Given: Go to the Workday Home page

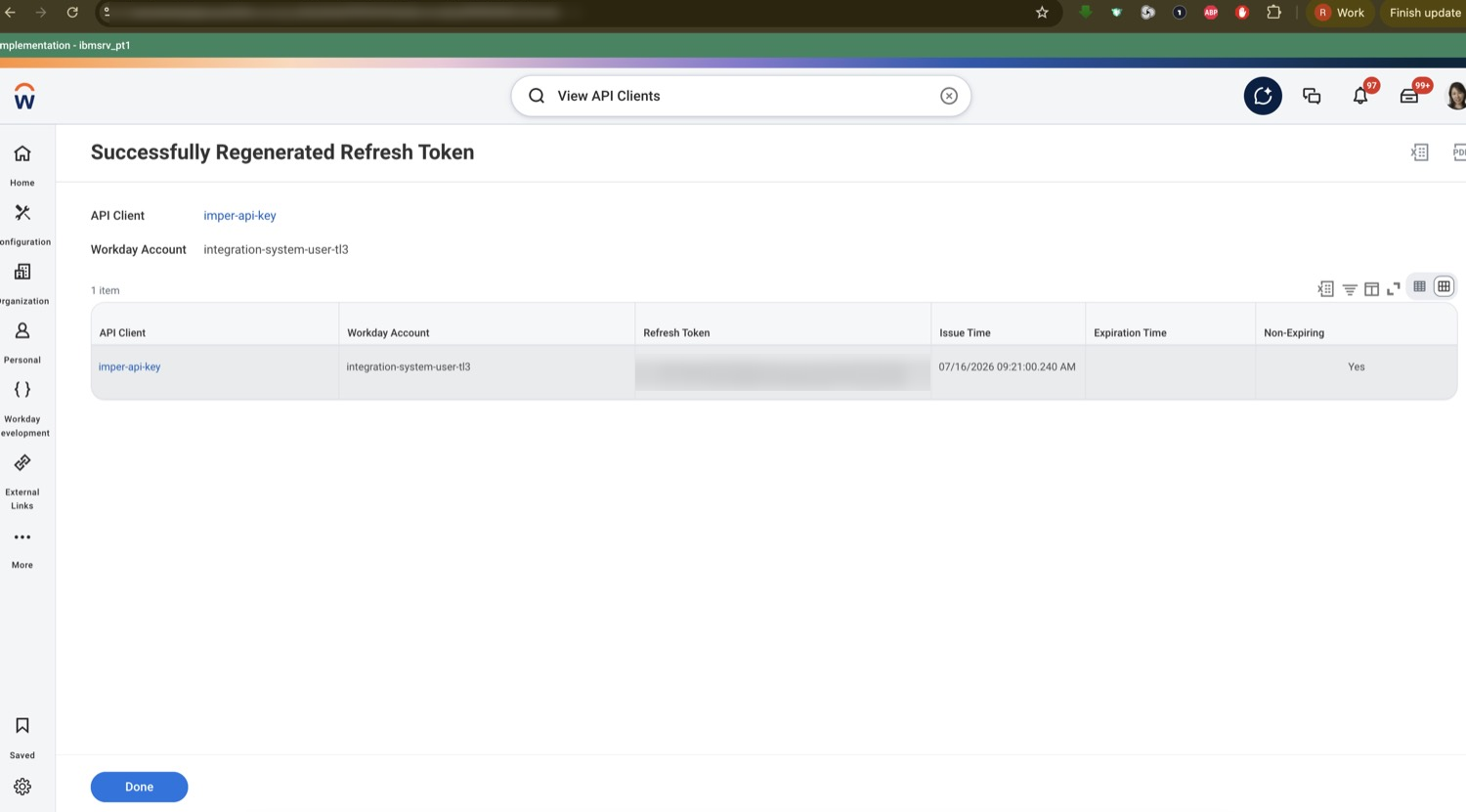Looking at the screenshot, I should (22, 165).
